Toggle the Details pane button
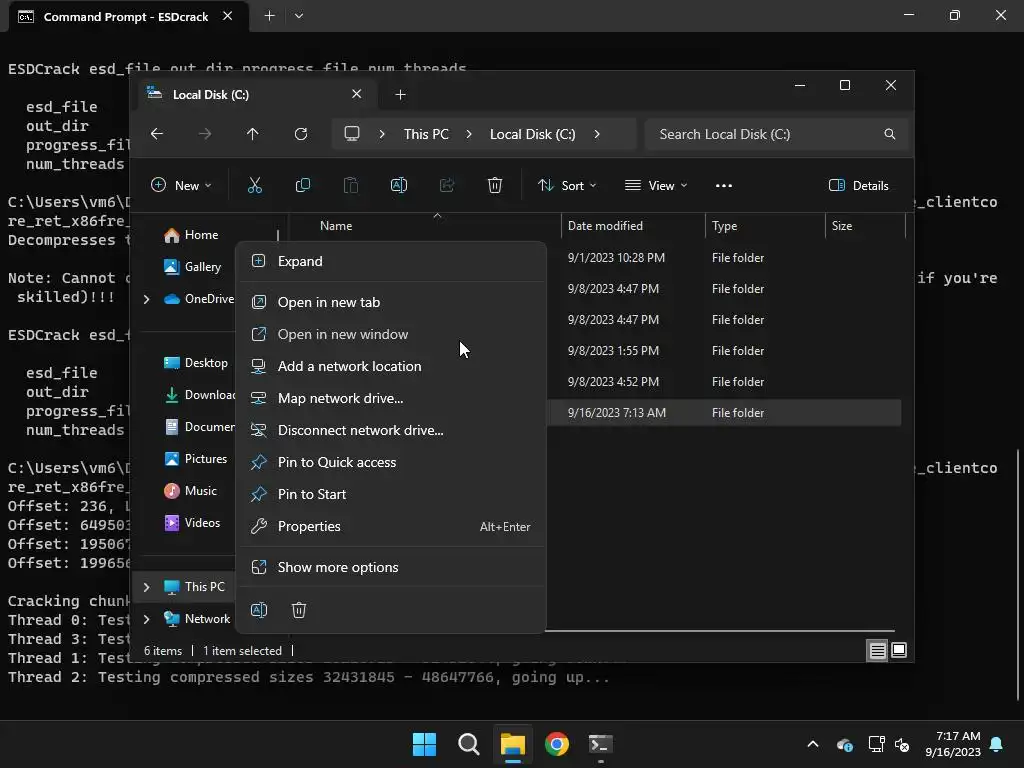The width and height of the screenshot is (1024, 768). [x=858, y=185]
